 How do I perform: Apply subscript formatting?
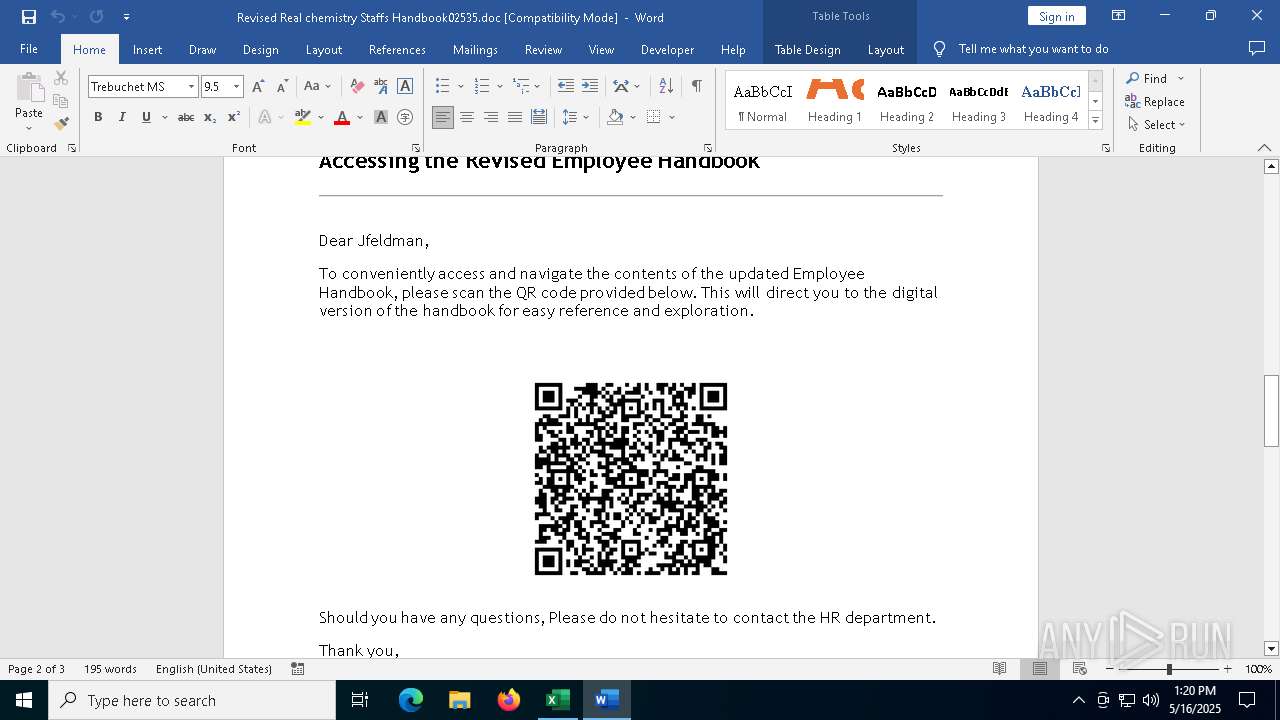pyautogui.click(x=210, y=117)
